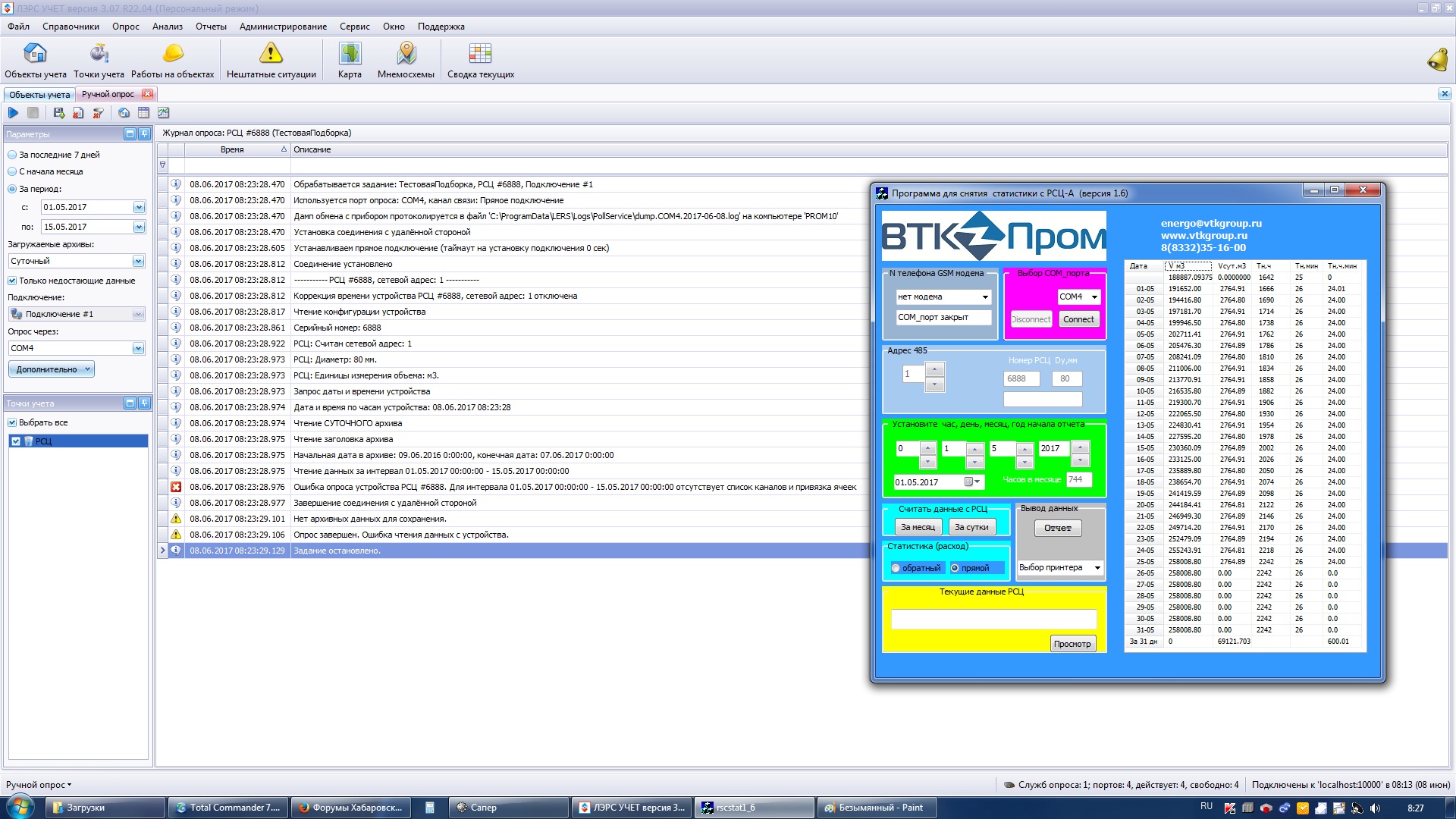Expand the COM4 port dropdown in VTK window
Image resolution: width=1456 pixels, height=819 pixels.
click(1094, 297)
